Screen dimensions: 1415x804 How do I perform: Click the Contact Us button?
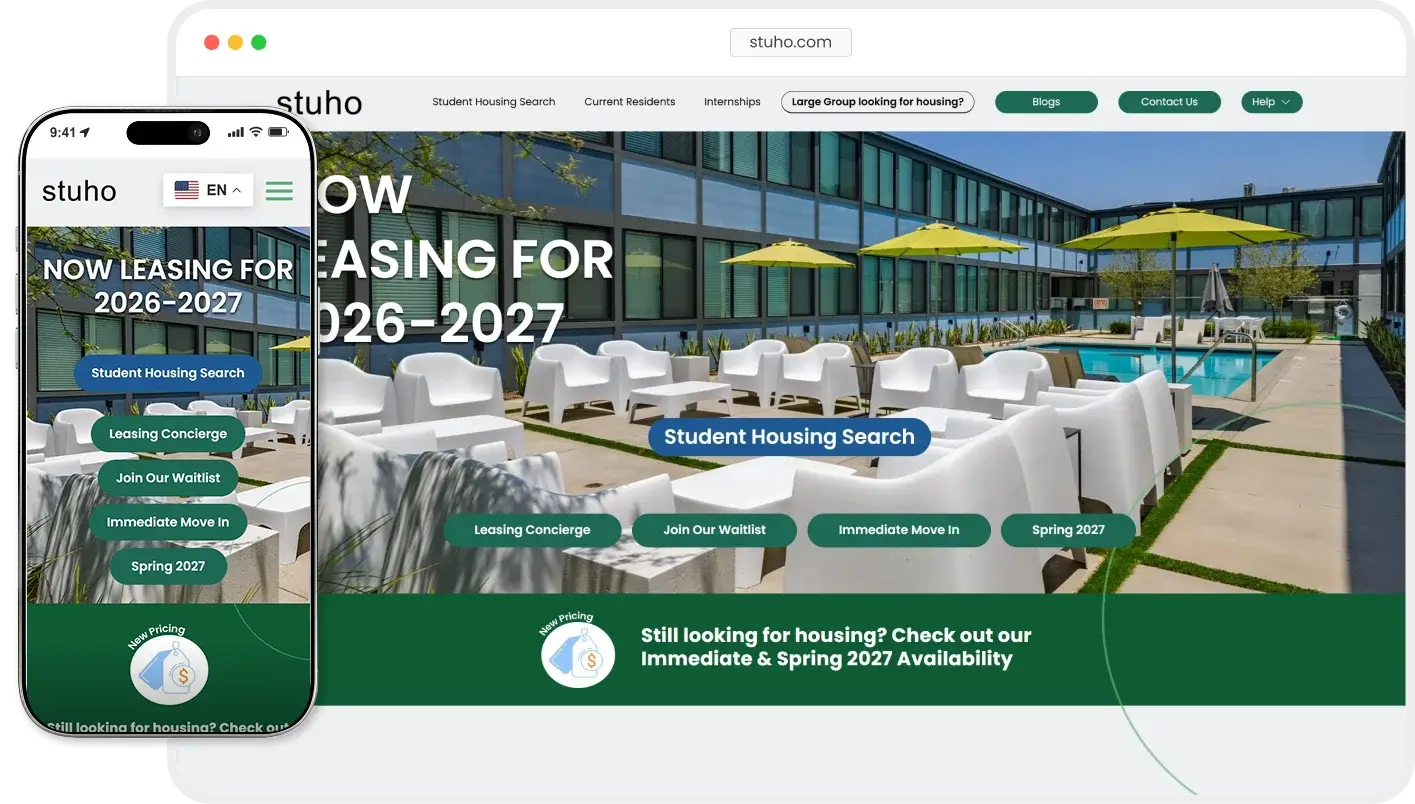pos(1169,102)
